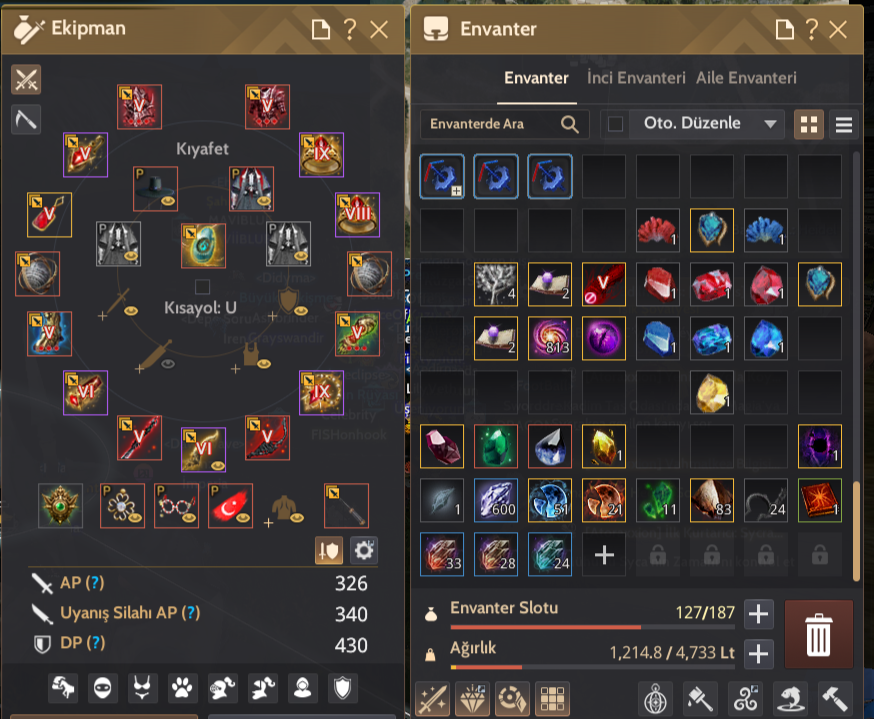Switch inventory to list view icon
This screenshot has width=874, height=720.
[x=843, y=124]
